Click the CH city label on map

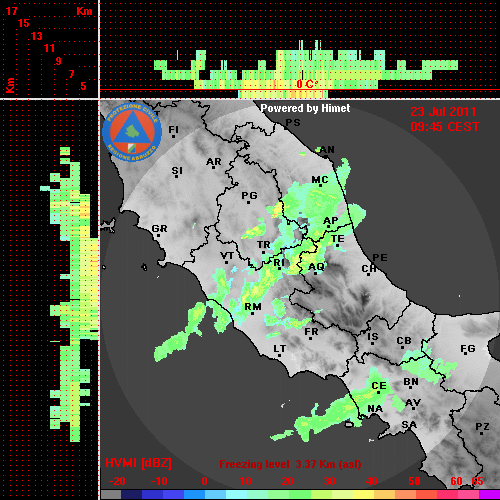pyautogui.click(x=369, y=268)
